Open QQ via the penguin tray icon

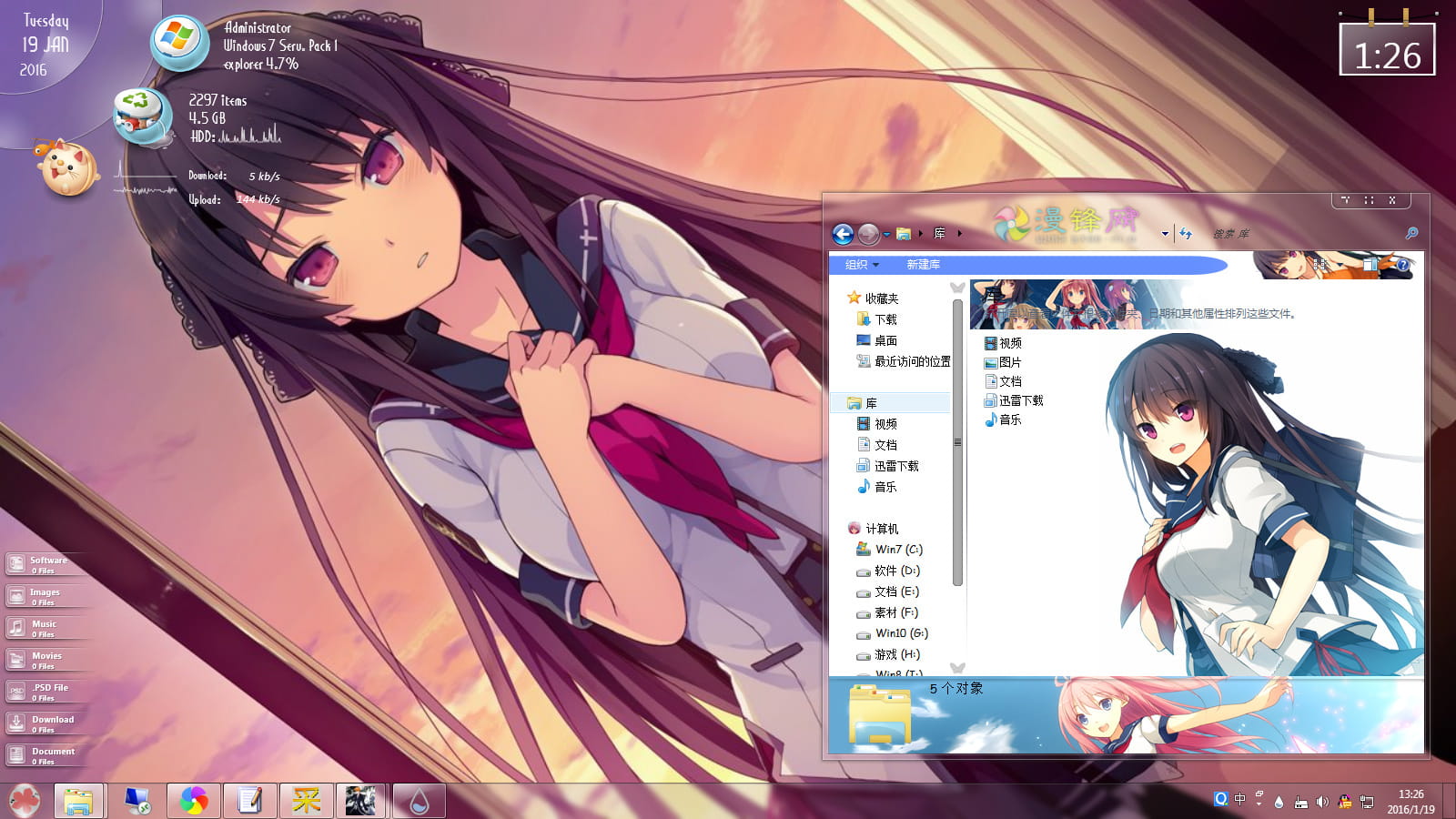point(1345,801)
